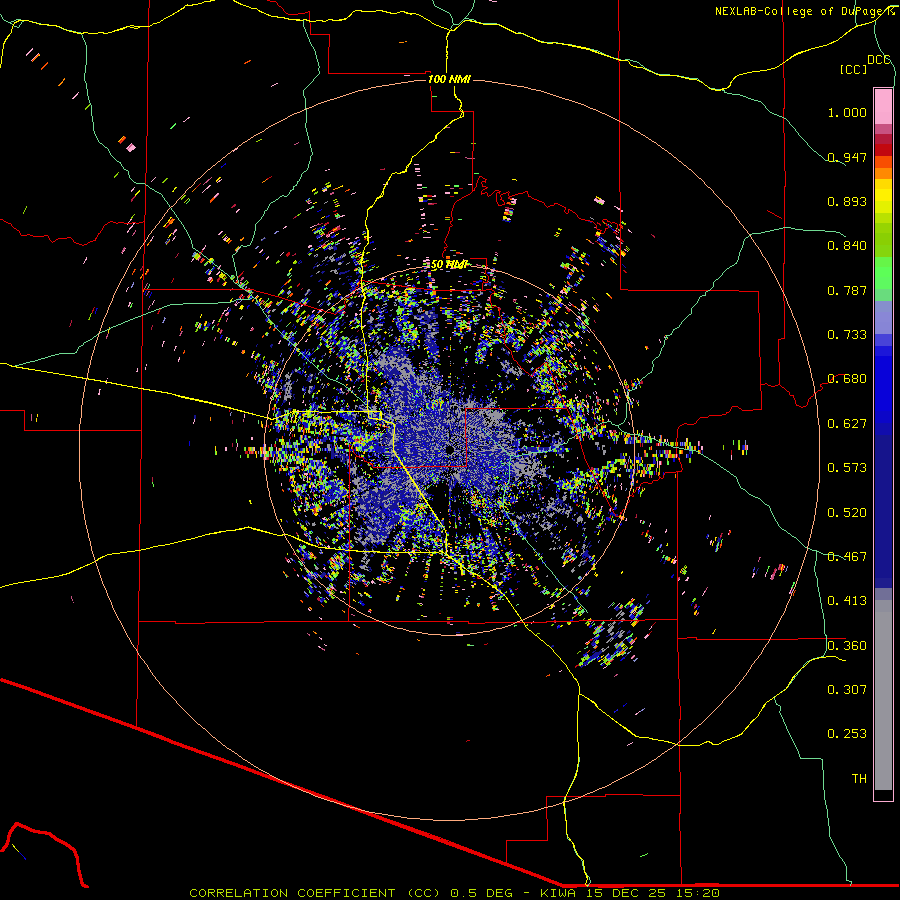This screenshot has width=900, height=900.
Task: Click the 0.733 legend value
Action: [x=847, y=335]
